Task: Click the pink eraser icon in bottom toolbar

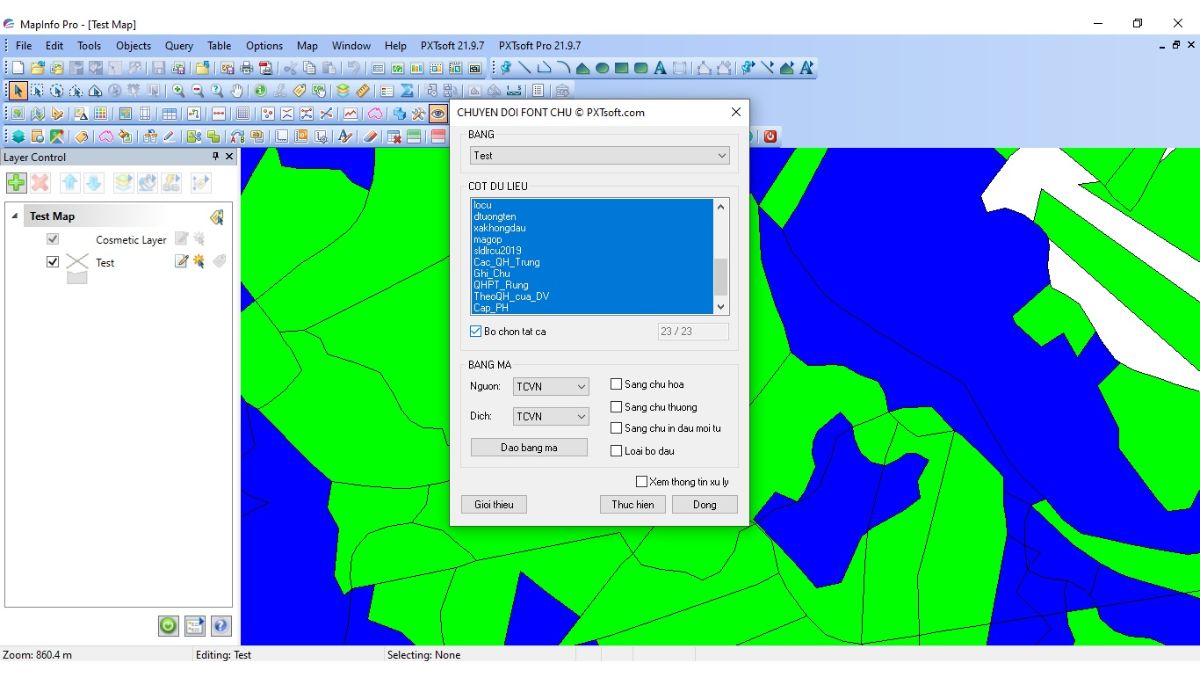Action: tap(370, 136)
